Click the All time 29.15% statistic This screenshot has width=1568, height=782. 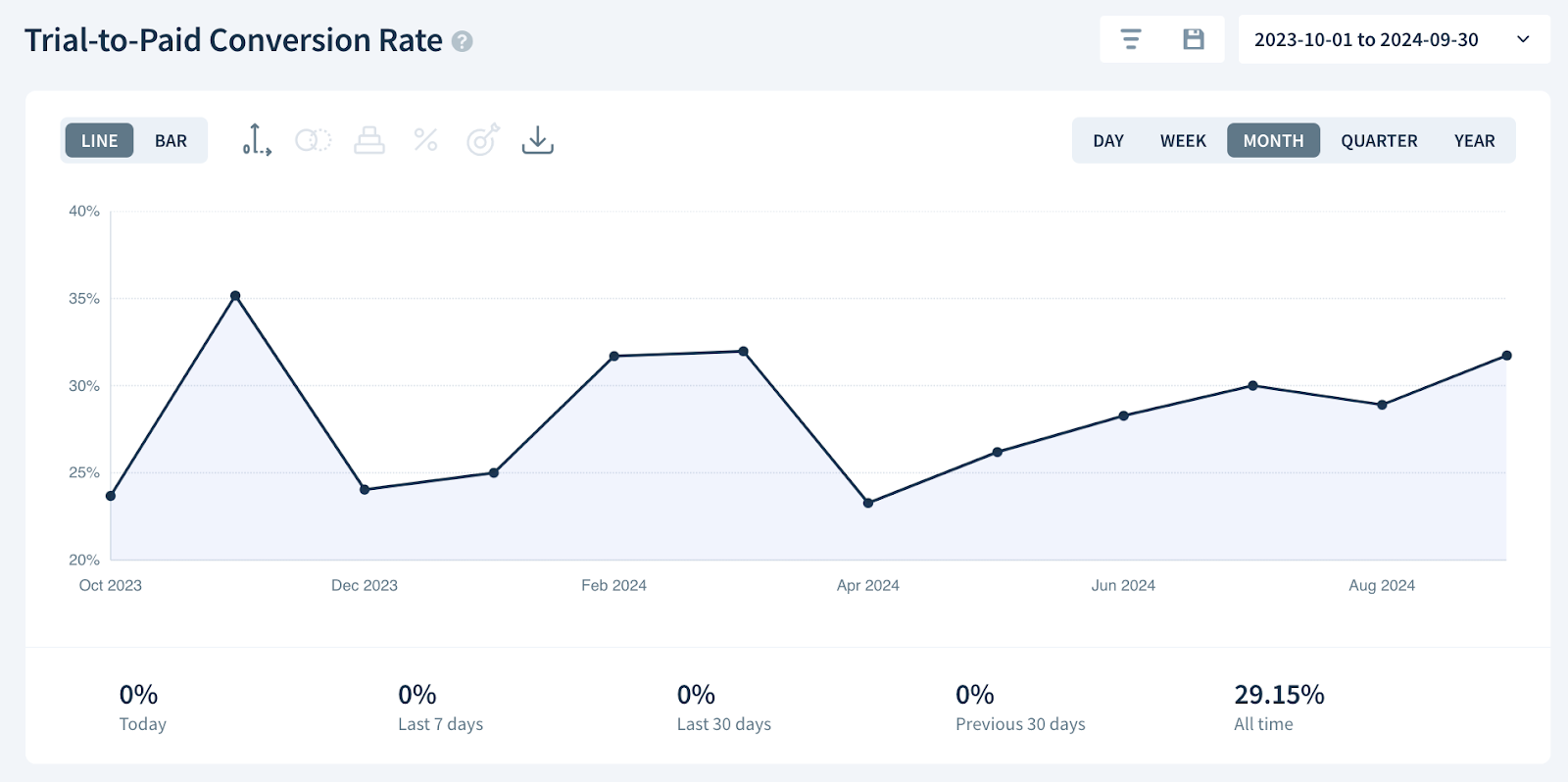[1279, 708]
